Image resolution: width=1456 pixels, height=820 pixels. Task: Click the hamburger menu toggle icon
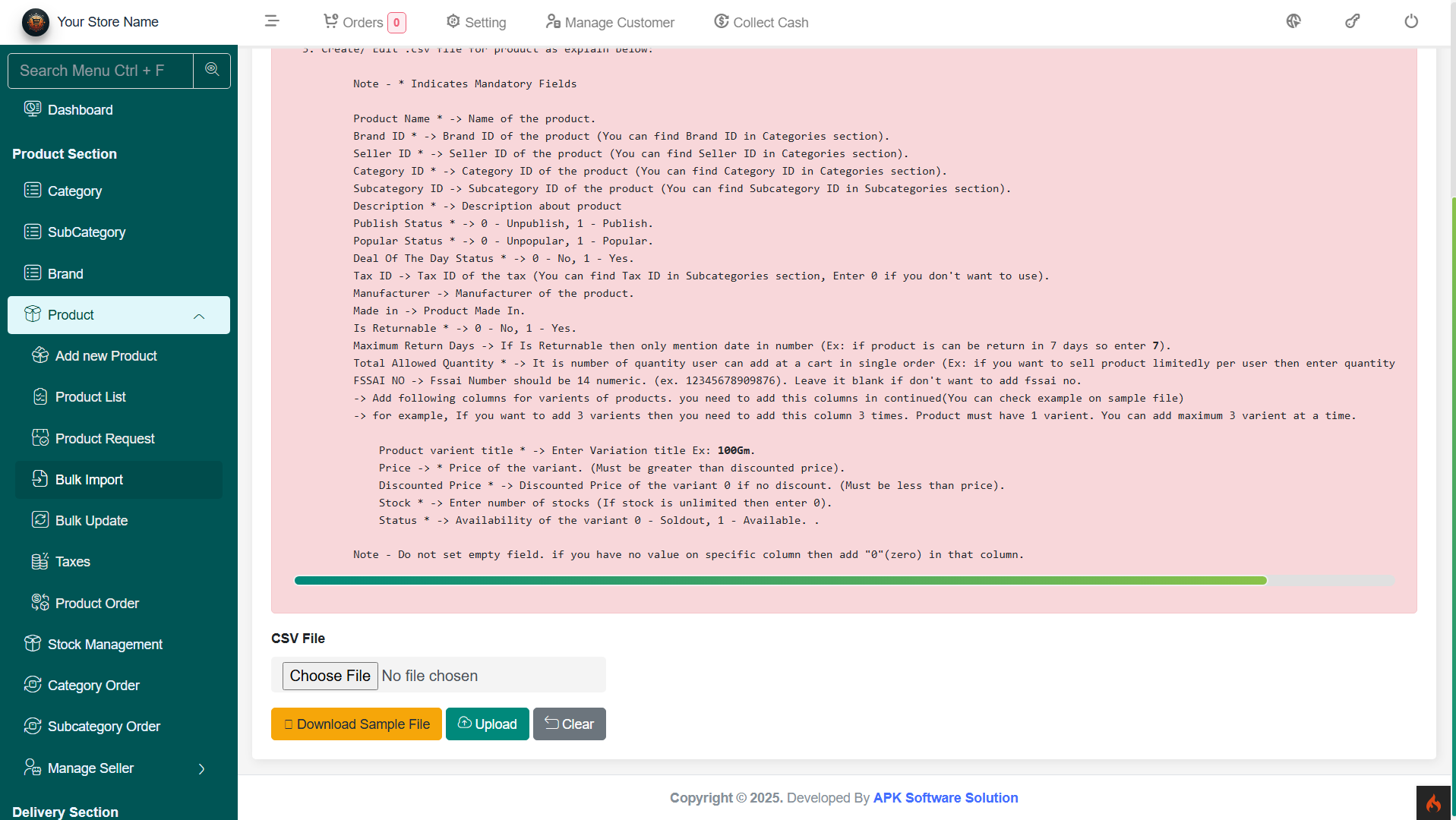point(272,21)
